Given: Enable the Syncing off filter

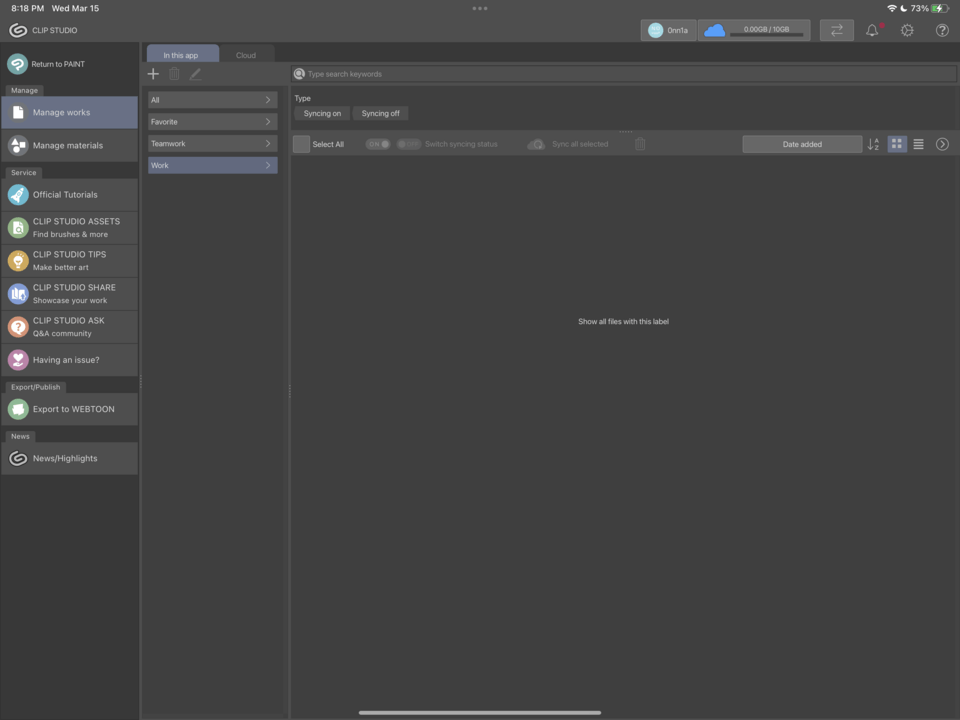Looking at the screenshot, I should [x=380, y=113].
